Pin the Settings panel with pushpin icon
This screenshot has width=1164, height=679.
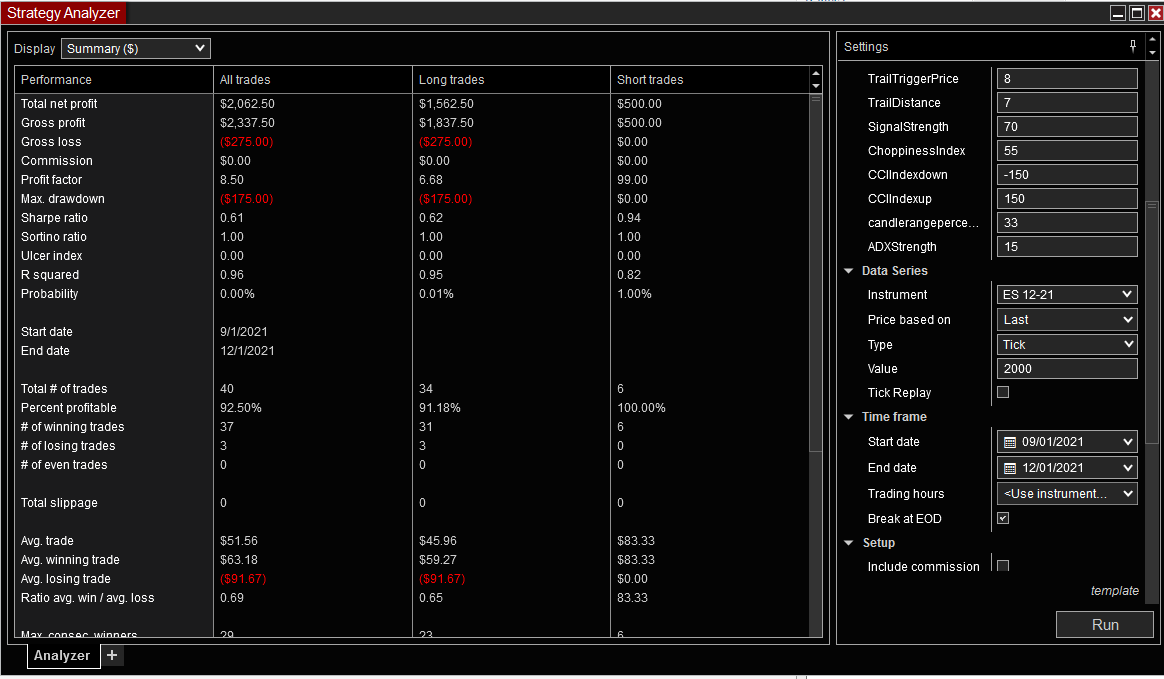tap(1133, 46)
